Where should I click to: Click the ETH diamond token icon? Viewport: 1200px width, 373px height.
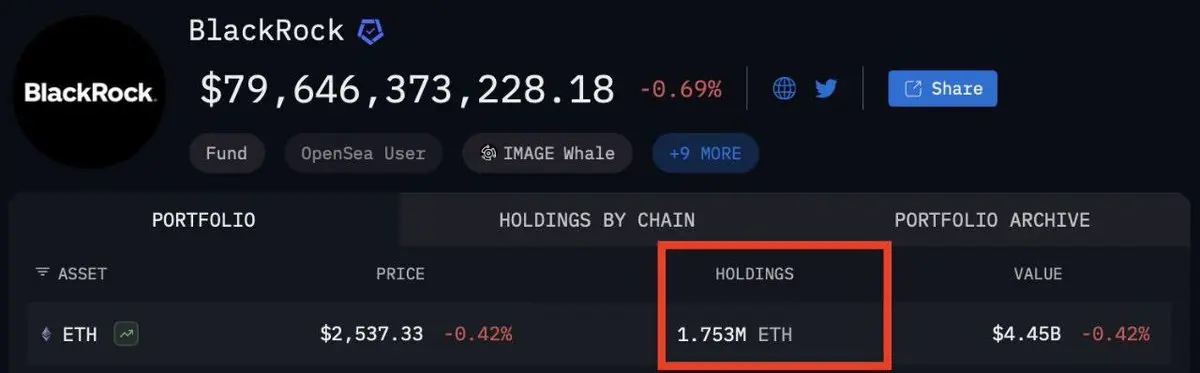point(45,334)
